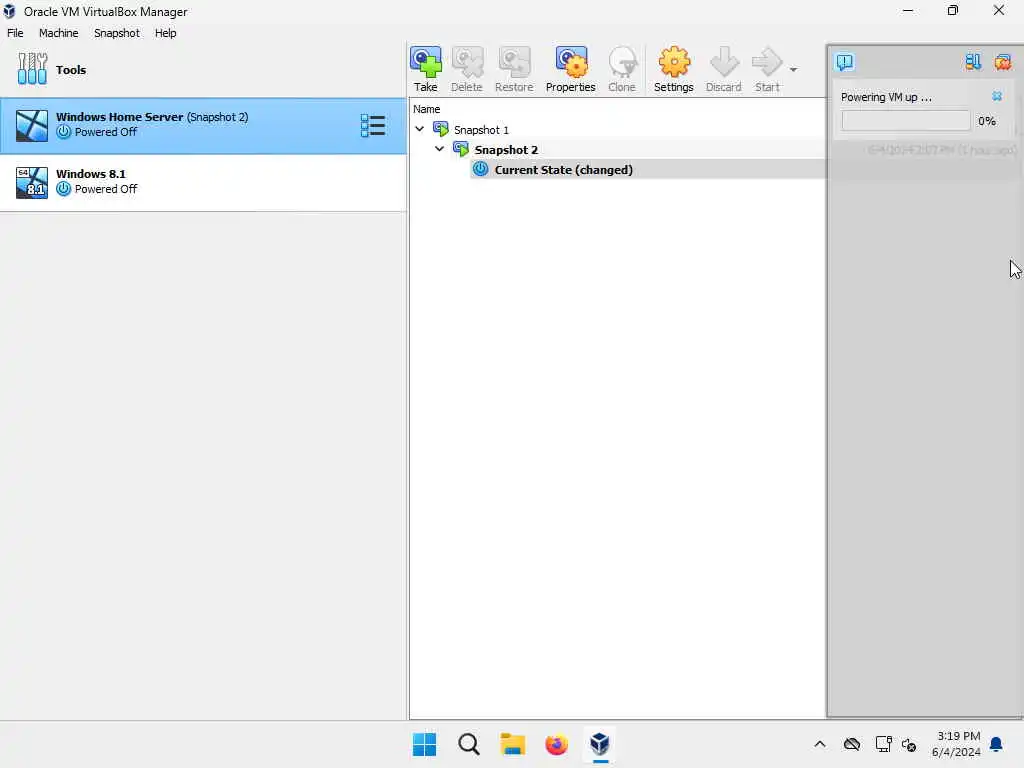Open File Explorer from the taskbar
Image resolution: width=1024 pixels, height=768 pixels.
point(513,744)
